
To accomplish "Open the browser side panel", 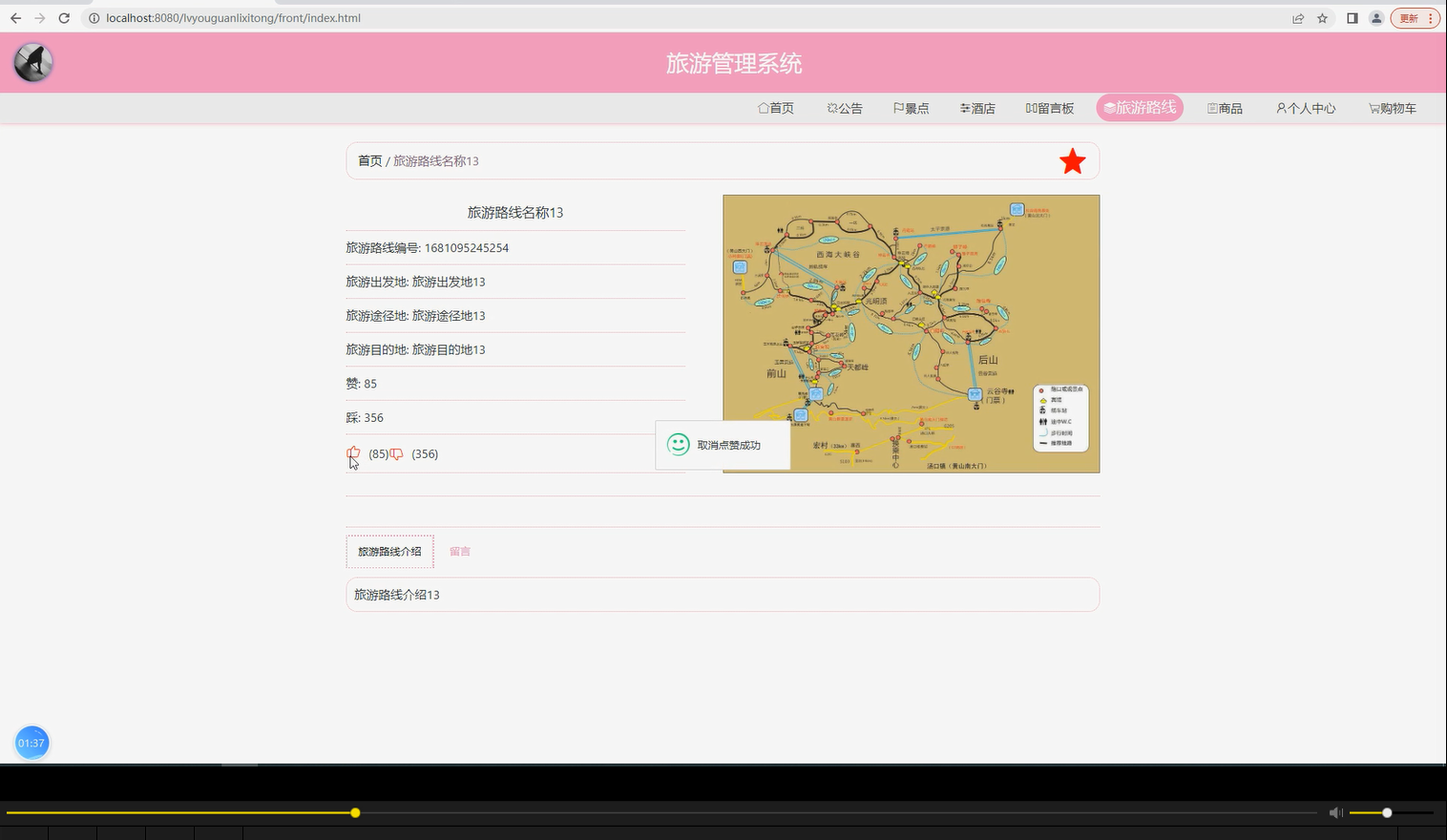I will coord(1352,17).
